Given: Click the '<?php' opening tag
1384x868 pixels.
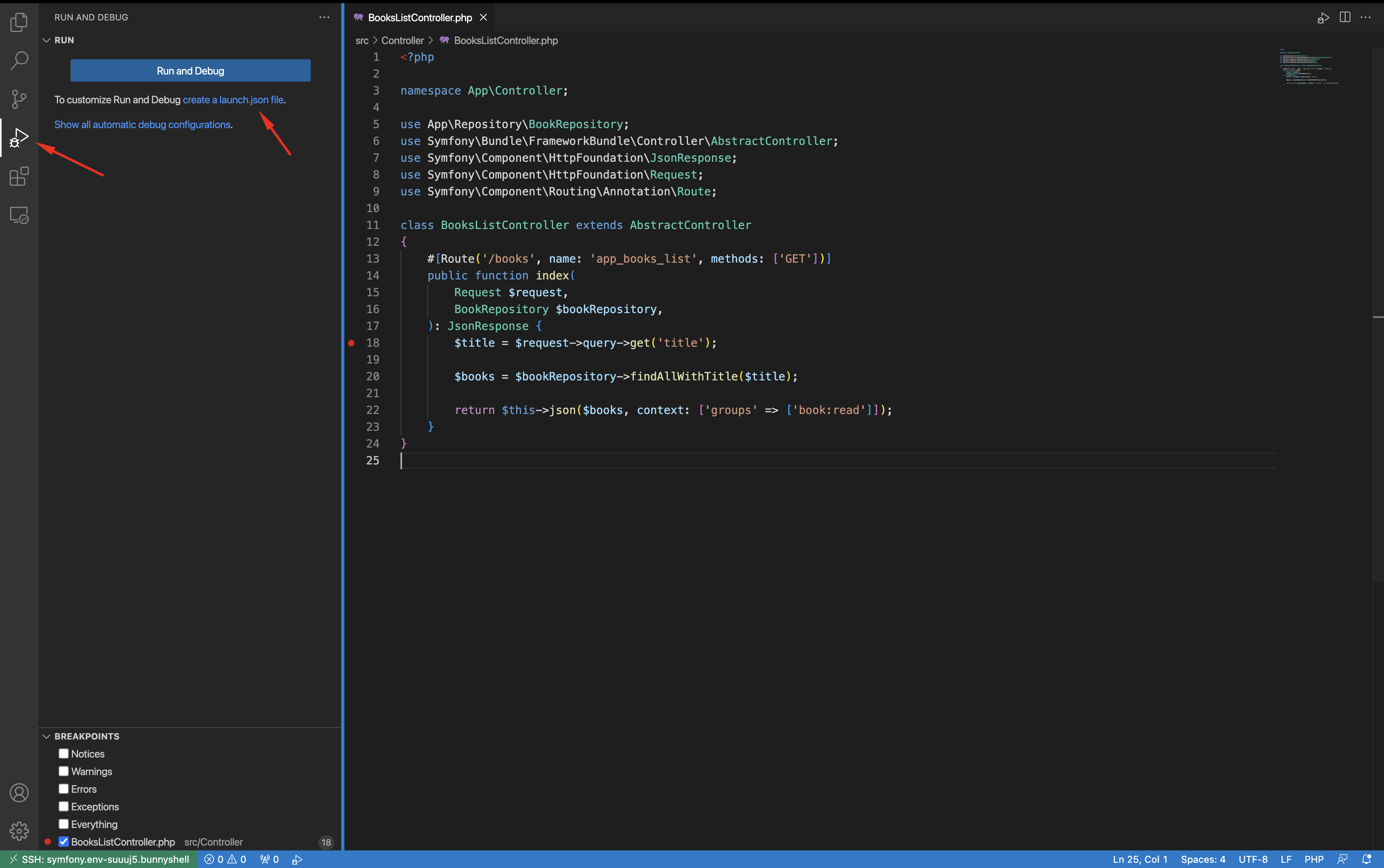Looking at the screenshot, I should [417, 57].
